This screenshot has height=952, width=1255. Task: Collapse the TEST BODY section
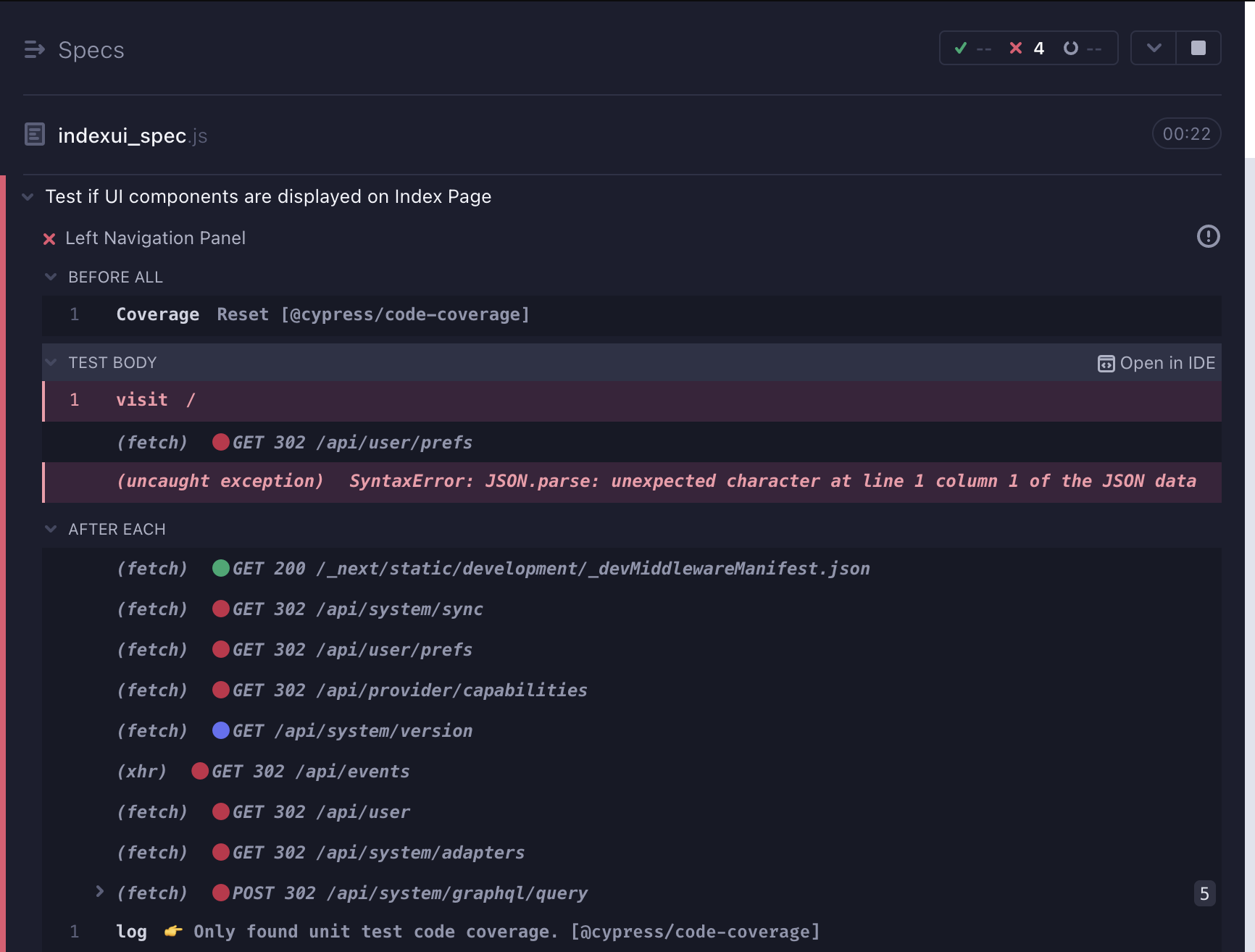51,362
